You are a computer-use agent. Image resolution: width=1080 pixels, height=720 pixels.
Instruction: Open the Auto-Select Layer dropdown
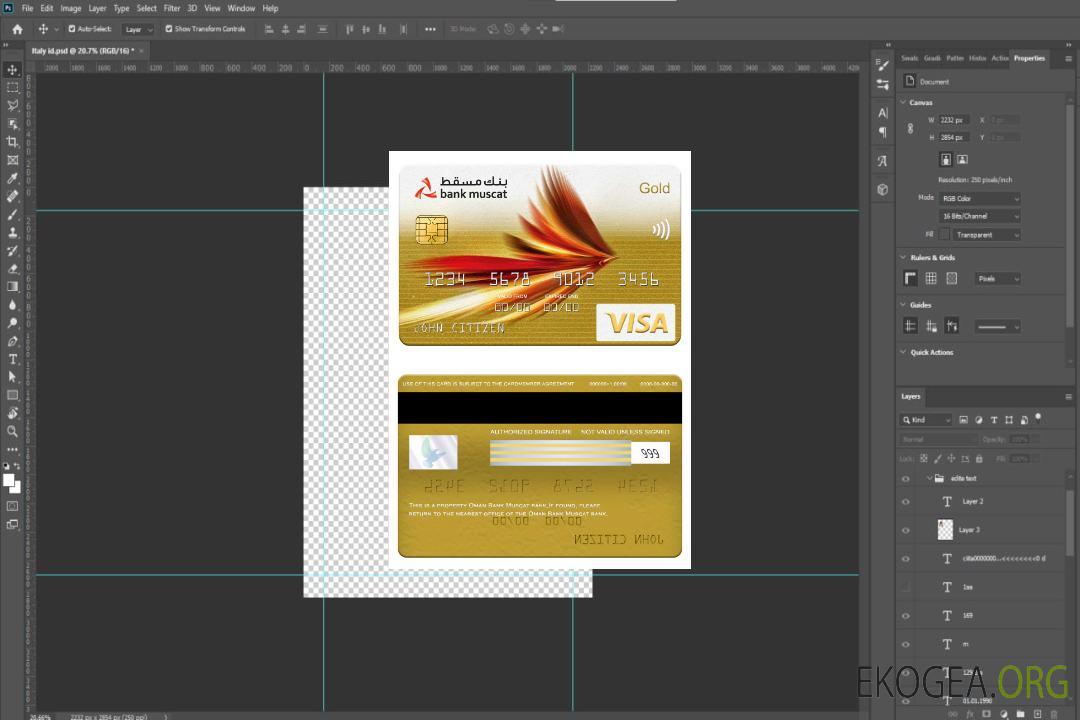[x=138, y=29]
